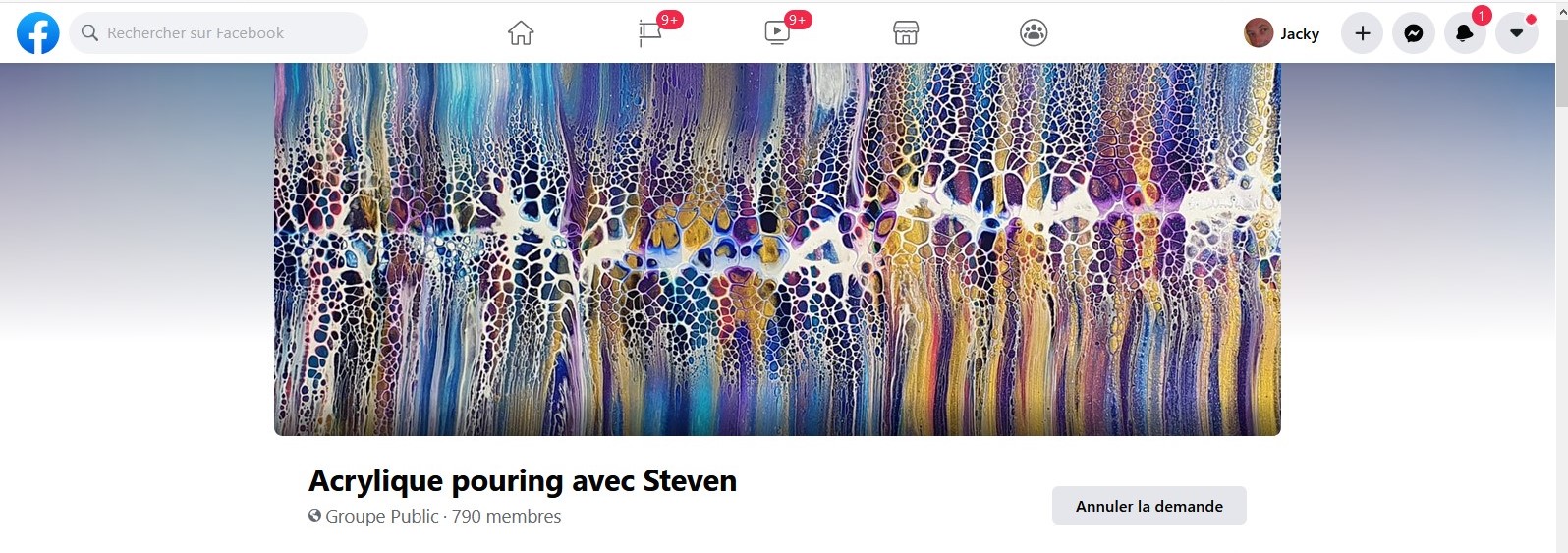This screenshot has height=553, width=1568.
Task: Open the Messenger chat icon
Action: [x=1414, y=33]
